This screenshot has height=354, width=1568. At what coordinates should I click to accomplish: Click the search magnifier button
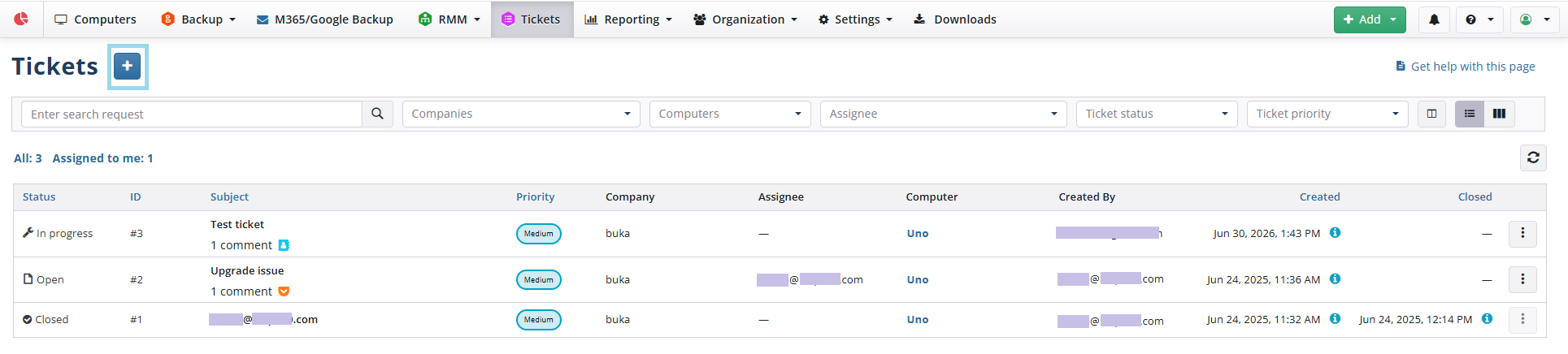pyautogui.click(x=377, y=114)
